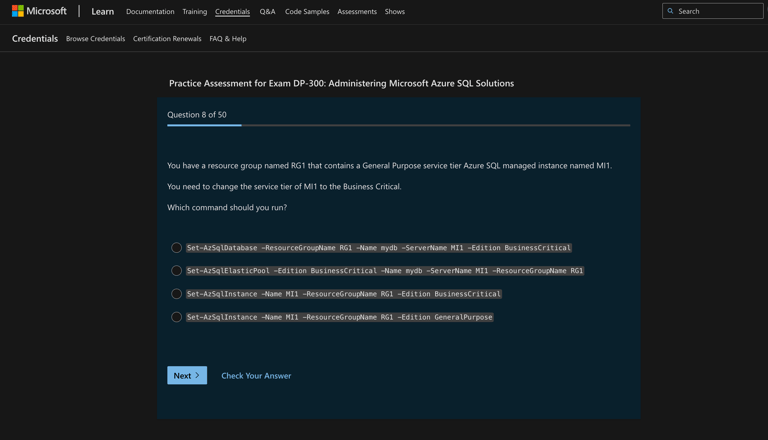This screenshot has height=440, width=768.
Task: Choose Set-AzSqlInstance with Edition BusinessCritical
Action: point(177,294)
